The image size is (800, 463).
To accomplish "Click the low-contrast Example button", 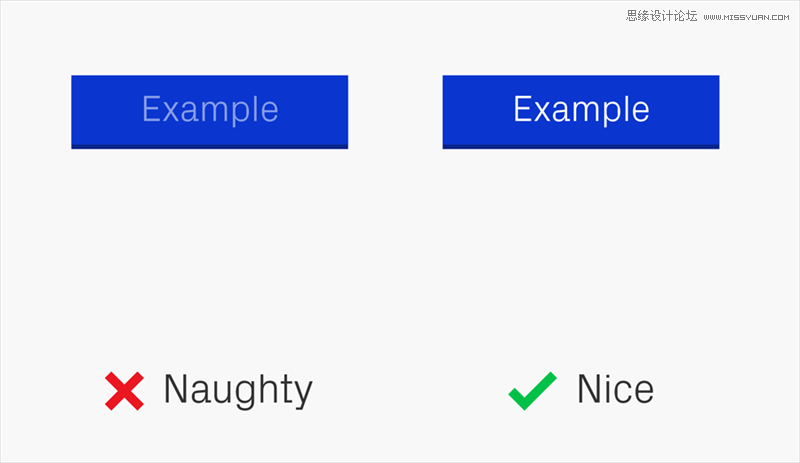I will 210,112.
